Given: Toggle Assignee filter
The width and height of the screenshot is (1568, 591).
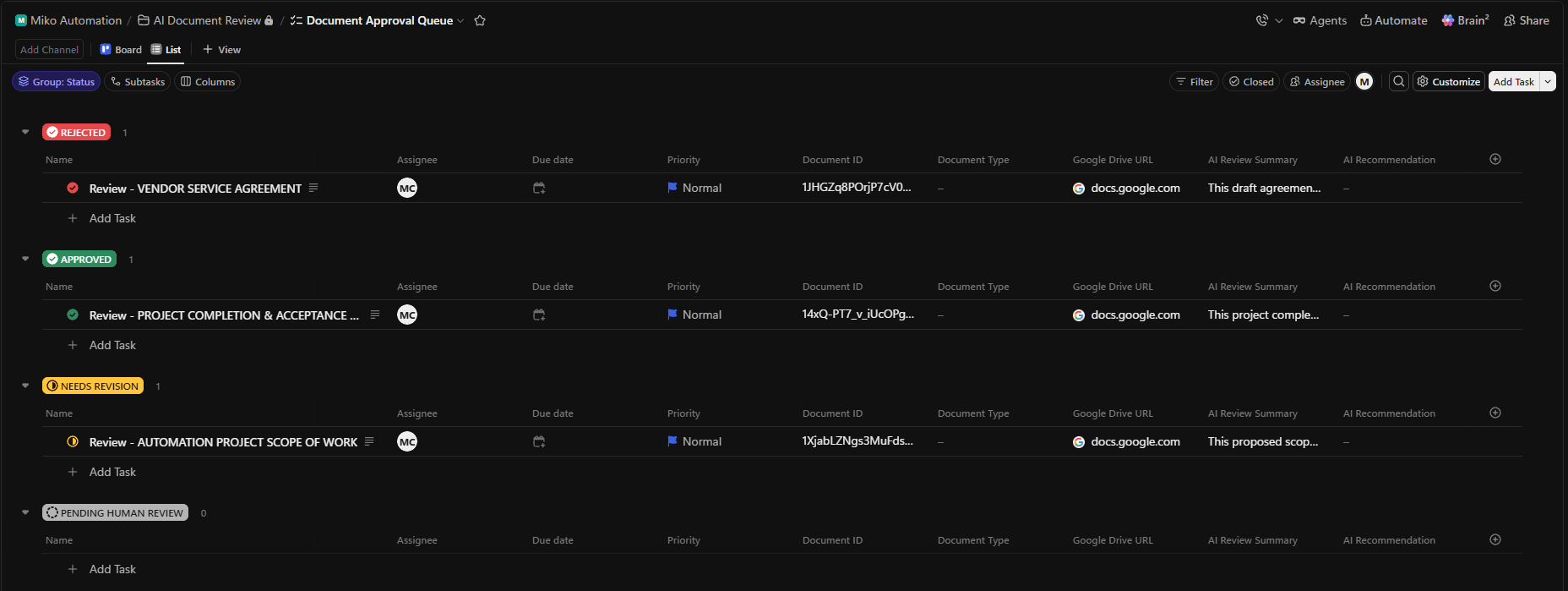Looking at the screenshot, I should coord(1316,81).
